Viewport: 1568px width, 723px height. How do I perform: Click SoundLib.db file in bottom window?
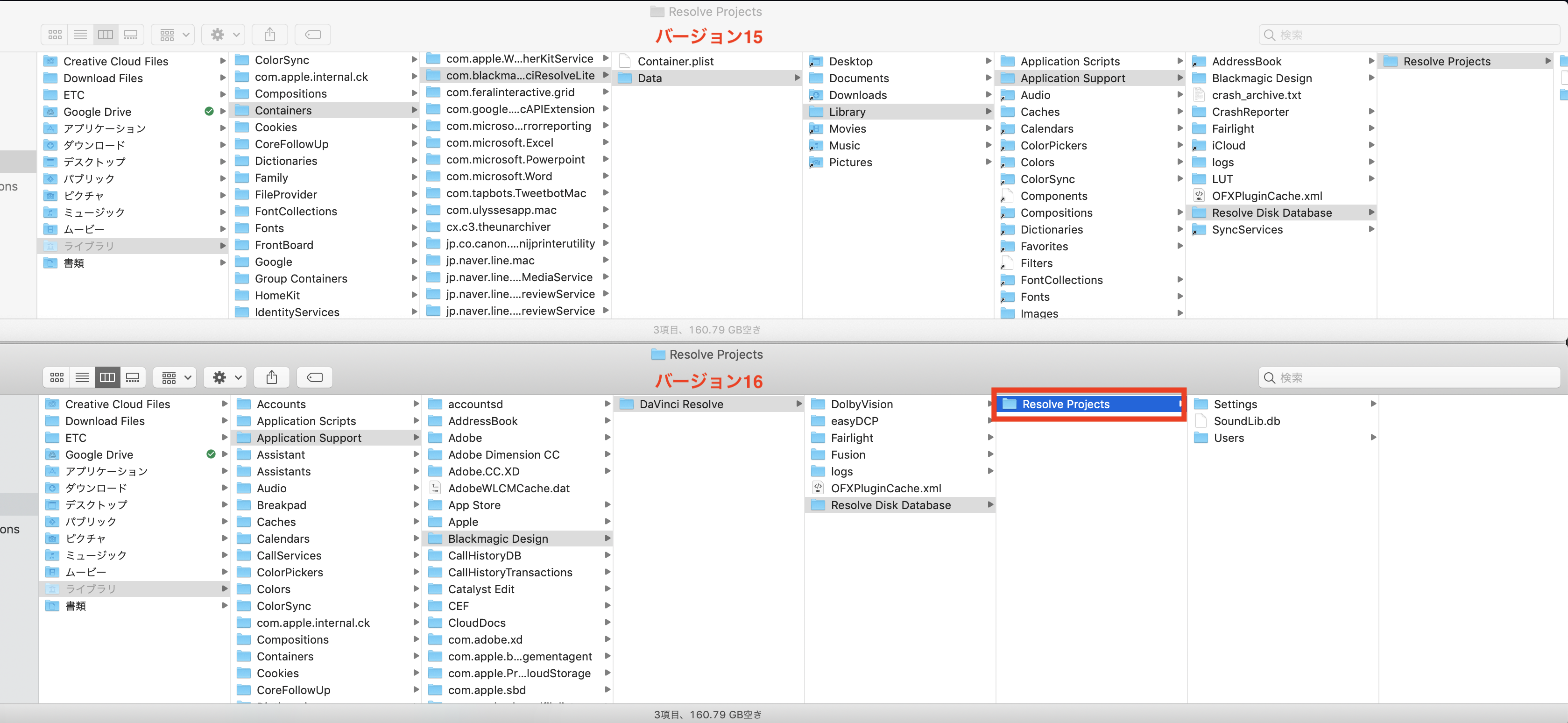[x=1246, y=421]
